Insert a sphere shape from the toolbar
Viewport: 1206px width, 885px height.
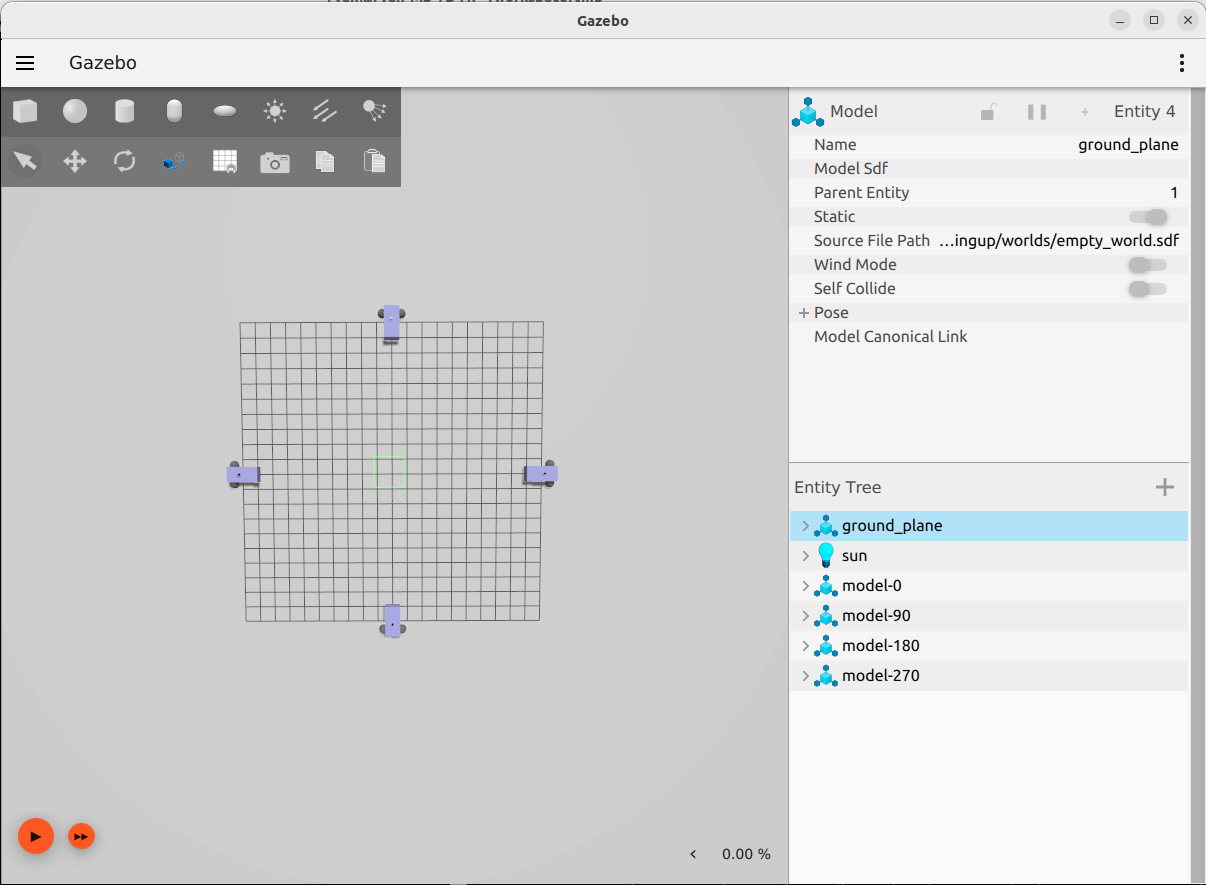[75, 111]
